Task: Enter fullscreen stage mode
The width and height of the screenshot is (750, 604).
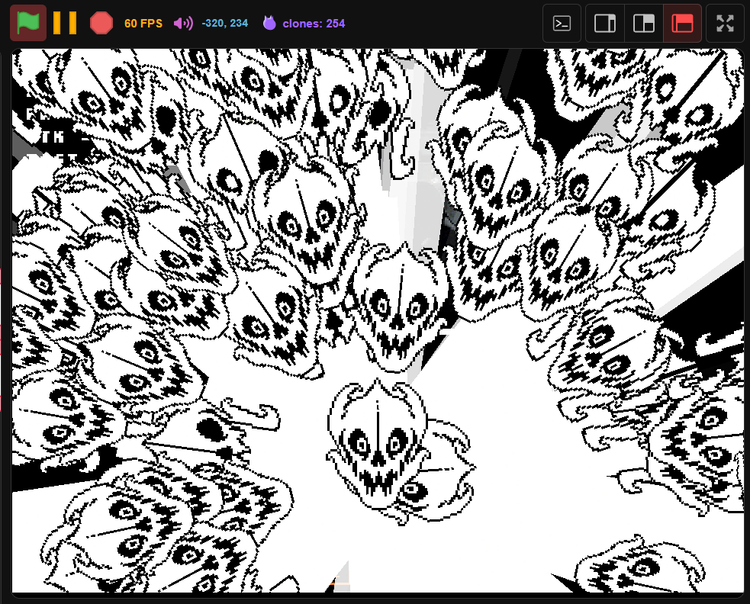Action: [725, 23]
